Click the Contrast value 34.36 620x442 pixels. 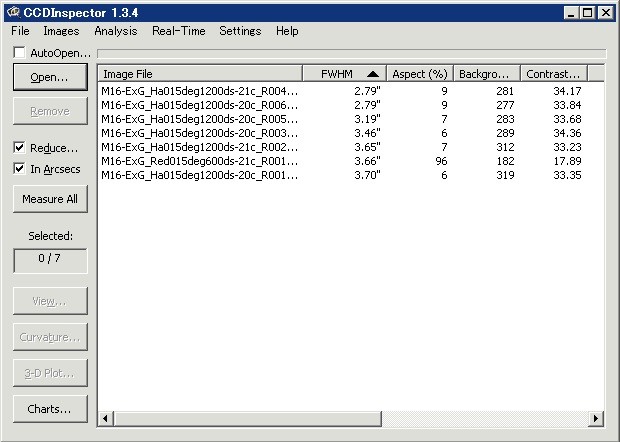[x=567, y=133]
